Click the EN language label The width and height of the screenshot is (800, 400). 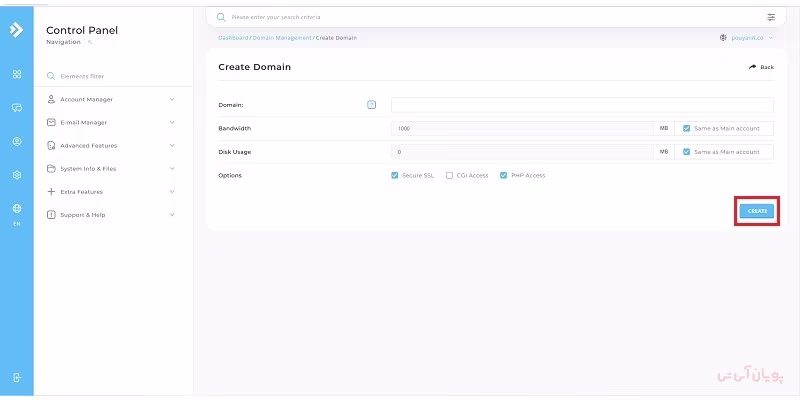[17, 224]
